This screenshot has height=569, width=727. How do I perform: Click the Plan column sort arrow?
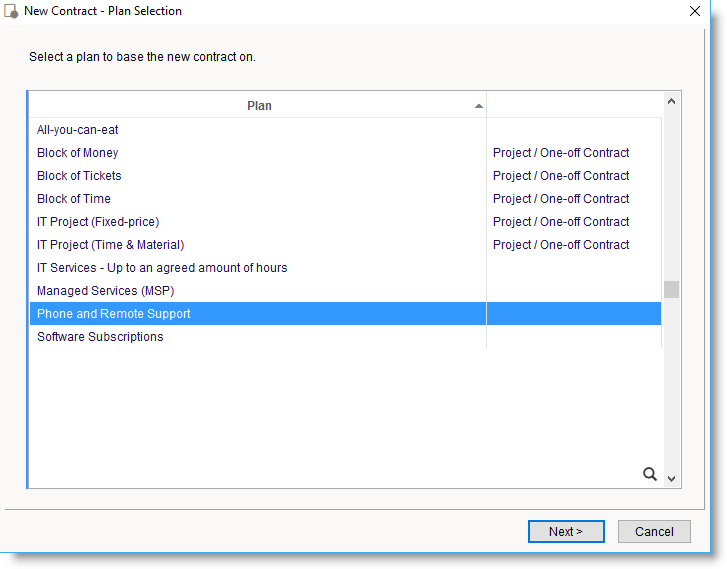point(479,106)
